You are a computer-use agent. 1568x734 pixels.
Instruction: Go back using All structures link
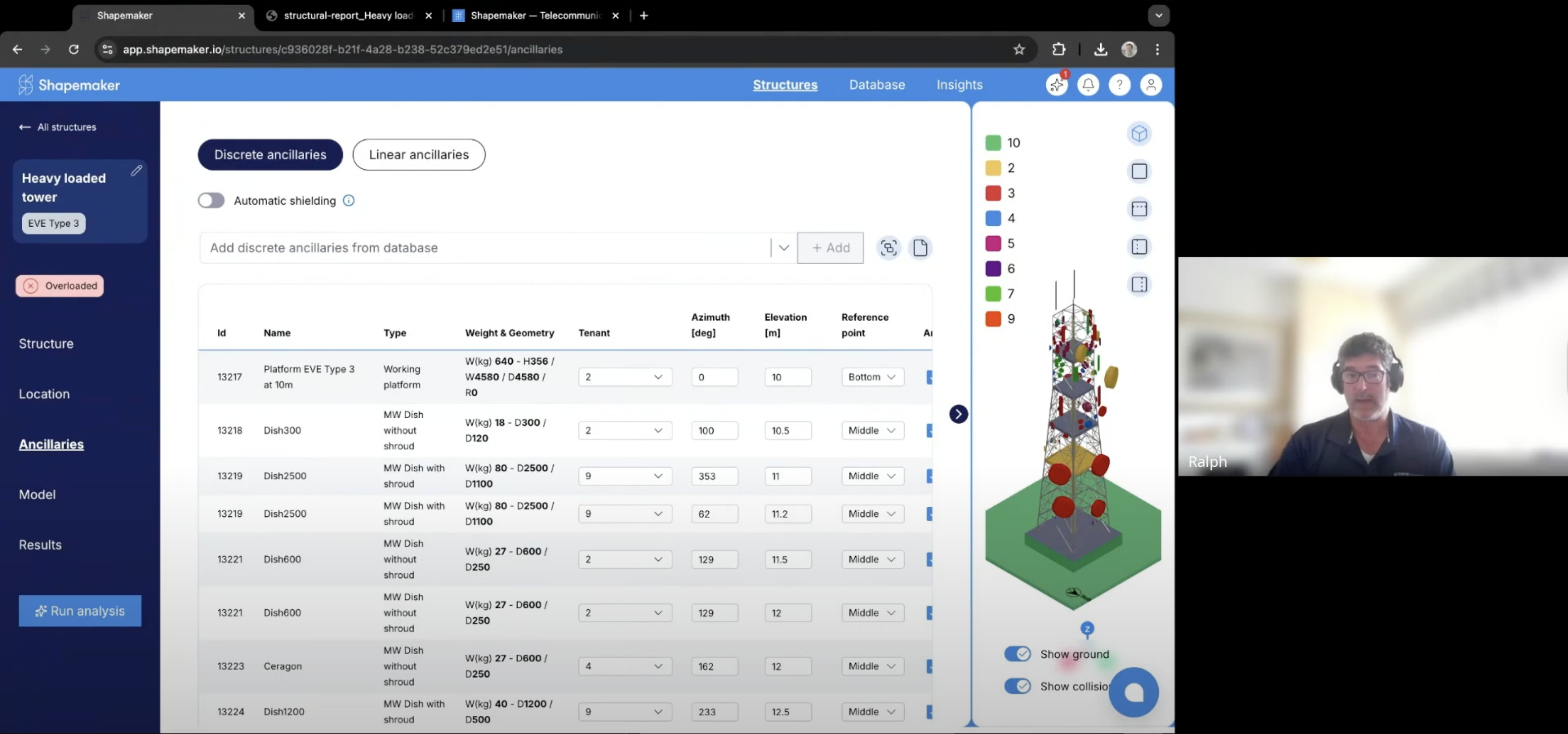pyautogui.click(x=57, y=127)
